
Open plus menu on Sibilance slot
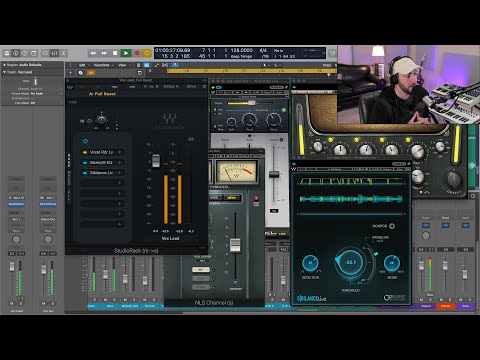tap(119, 173)
